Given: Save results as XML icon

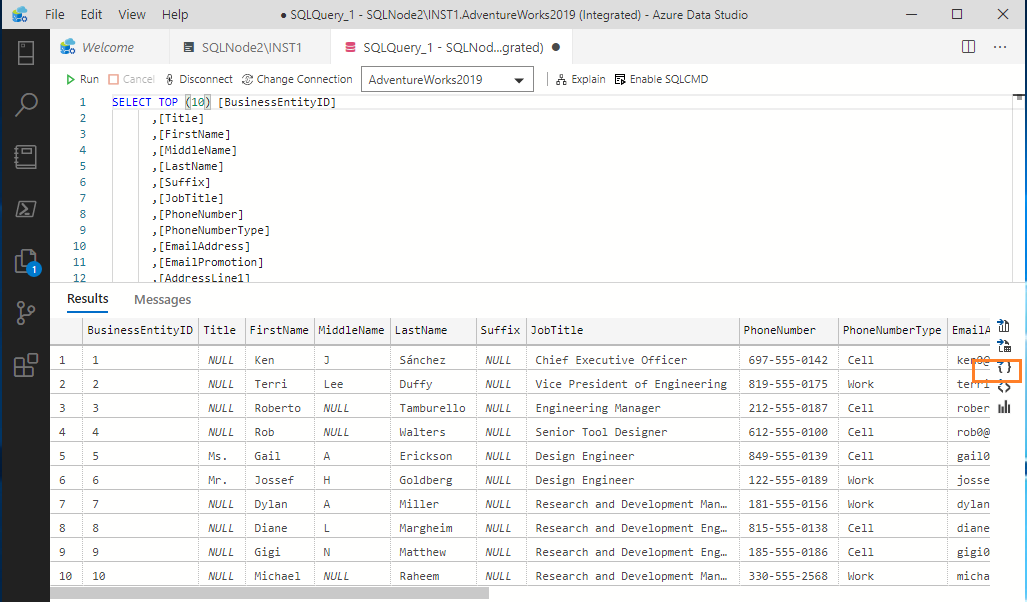Looking at the screenshot, I should (x=1004, y=387).
